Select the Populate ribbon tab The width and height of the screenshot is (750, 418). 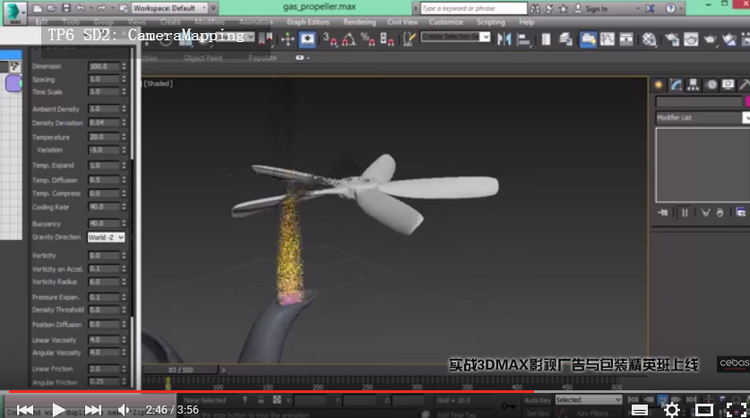point(263,58)
